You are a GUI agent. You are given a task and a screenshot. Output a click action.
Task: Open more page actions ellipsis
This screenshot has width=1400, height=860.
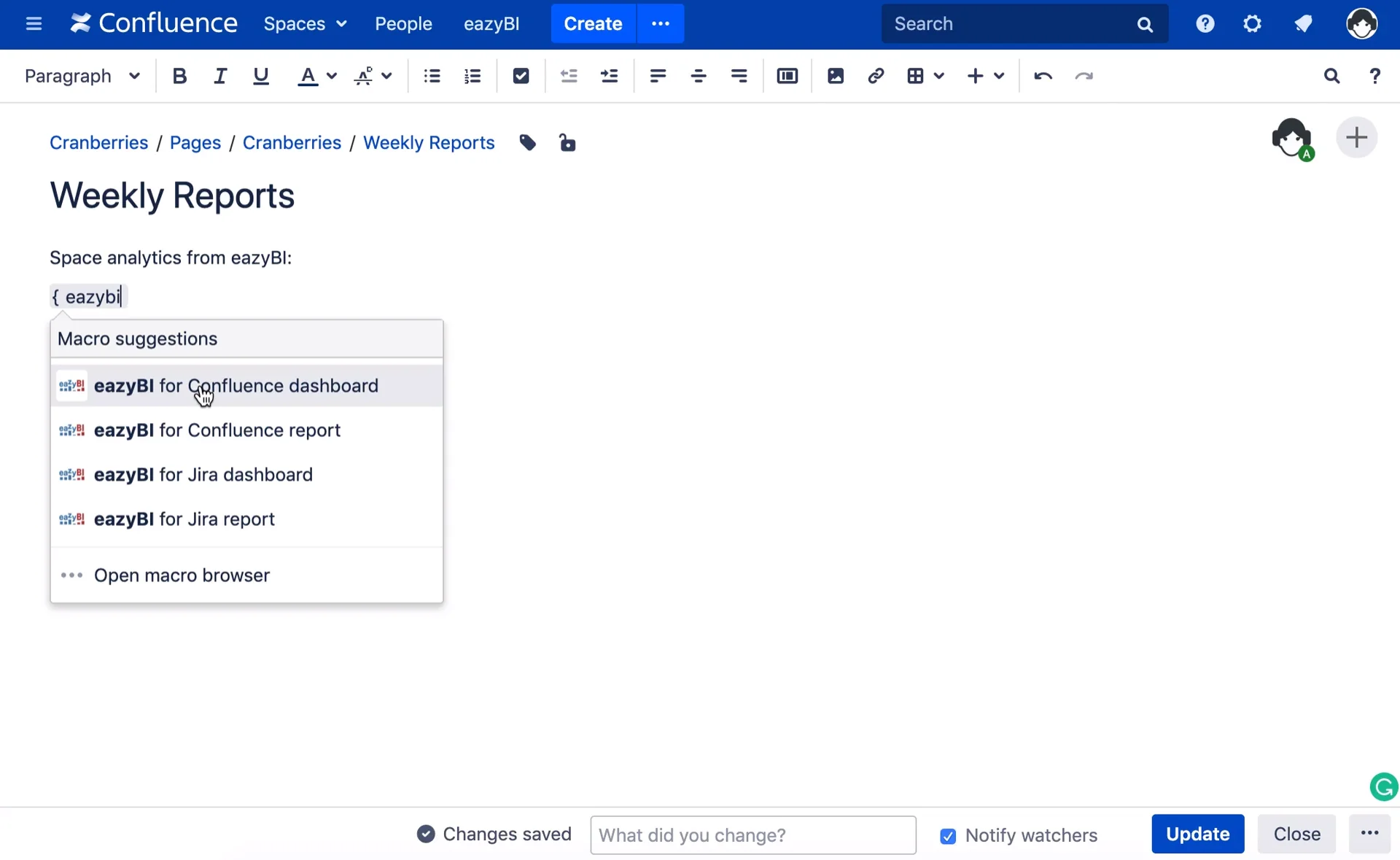(1370, 834)
